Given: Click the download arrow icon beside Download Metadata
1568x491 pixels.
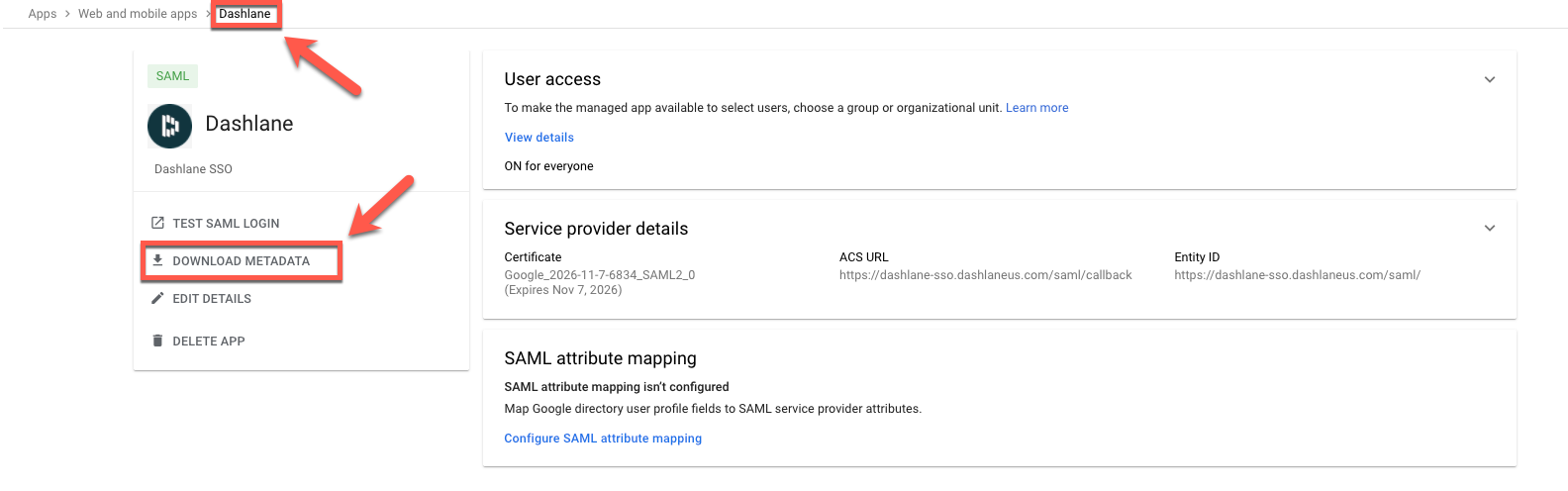Looking at the screenshot, I should (157, 260).
